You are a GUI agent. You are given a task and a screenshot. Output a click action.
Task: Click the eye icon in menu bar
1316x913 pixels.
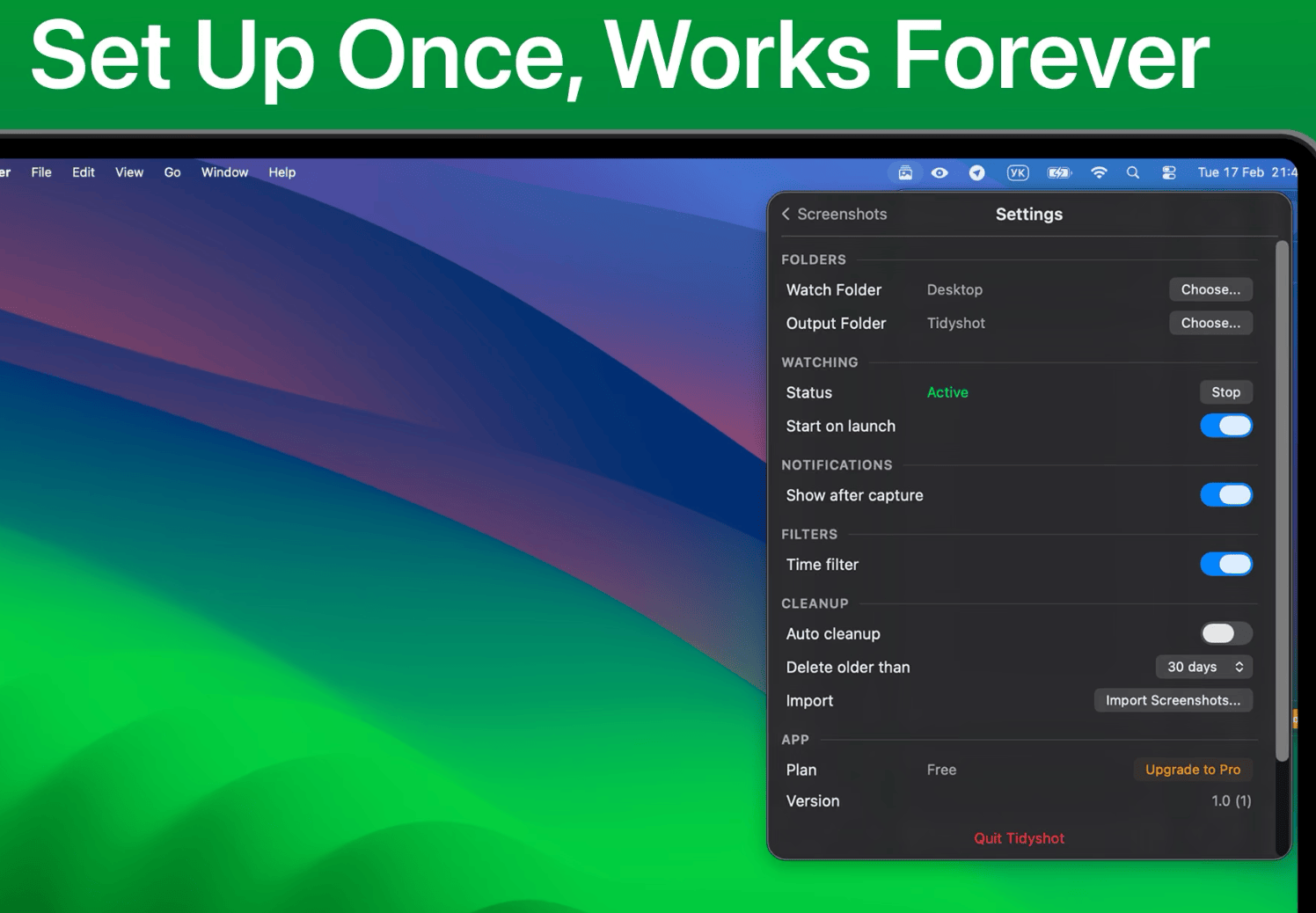(x=939, y=172)
